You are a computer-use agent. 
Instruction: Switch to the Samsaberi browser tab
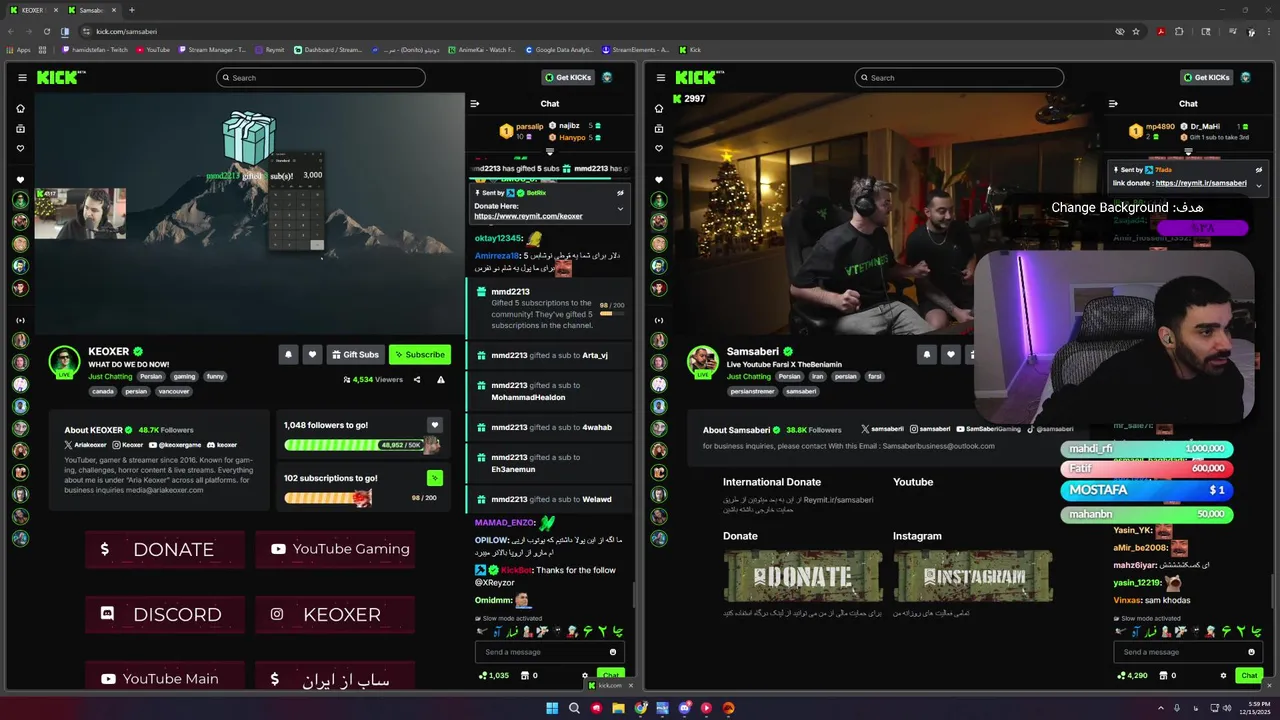(93, 10)
